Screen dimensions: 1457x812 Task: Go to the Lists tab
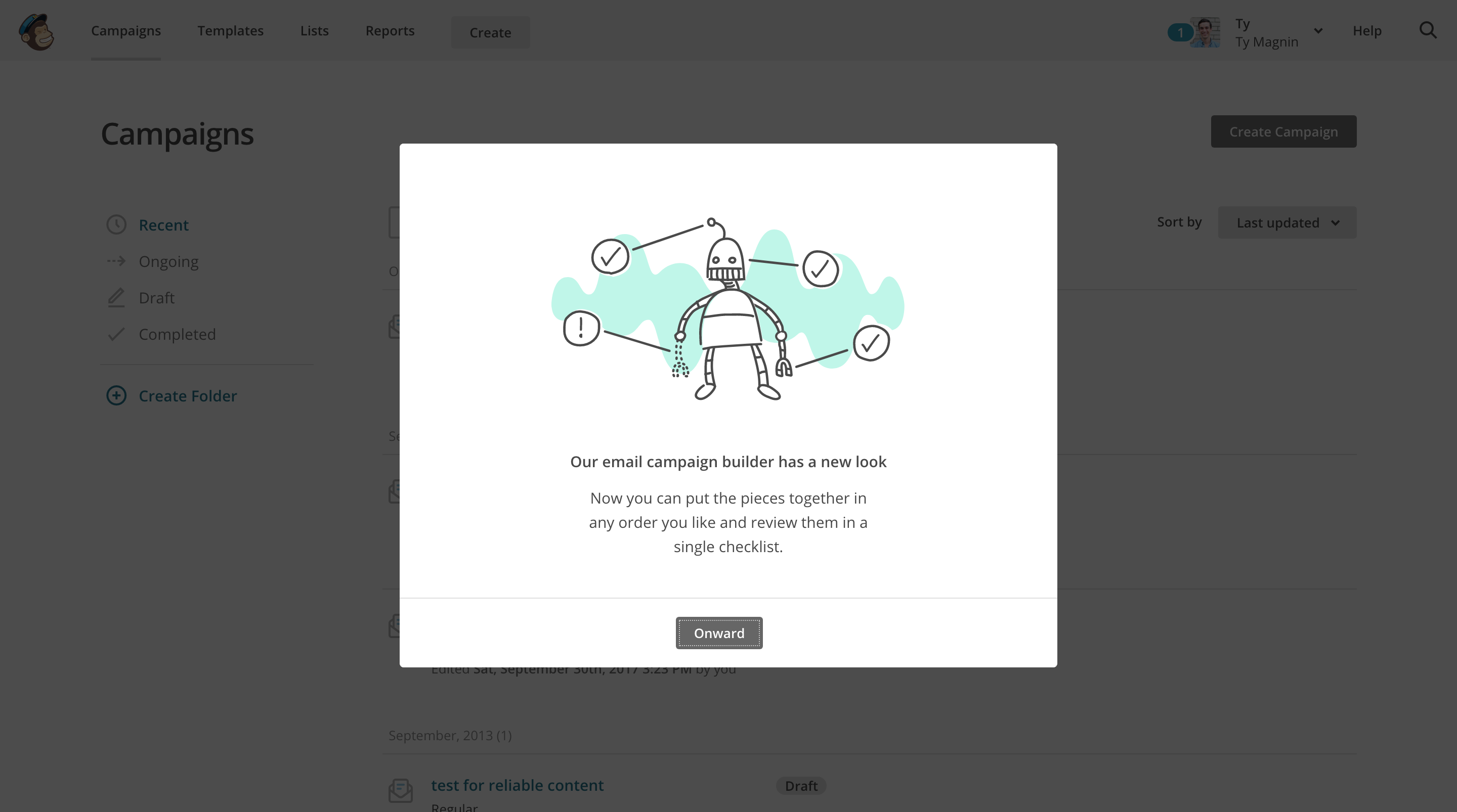315,30
